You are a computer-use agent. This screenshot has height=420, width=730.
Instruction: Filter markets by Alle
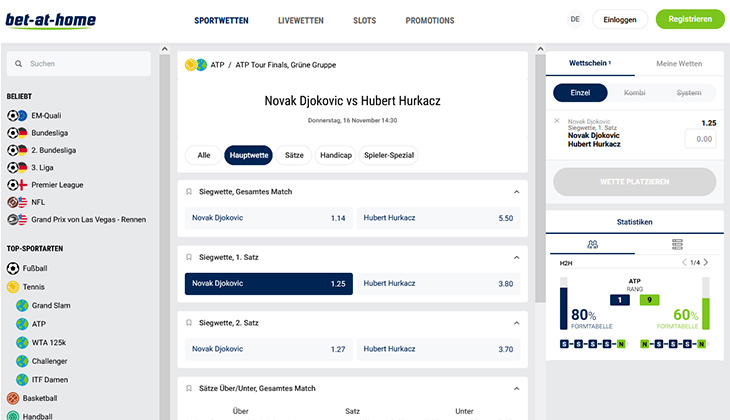203,155
